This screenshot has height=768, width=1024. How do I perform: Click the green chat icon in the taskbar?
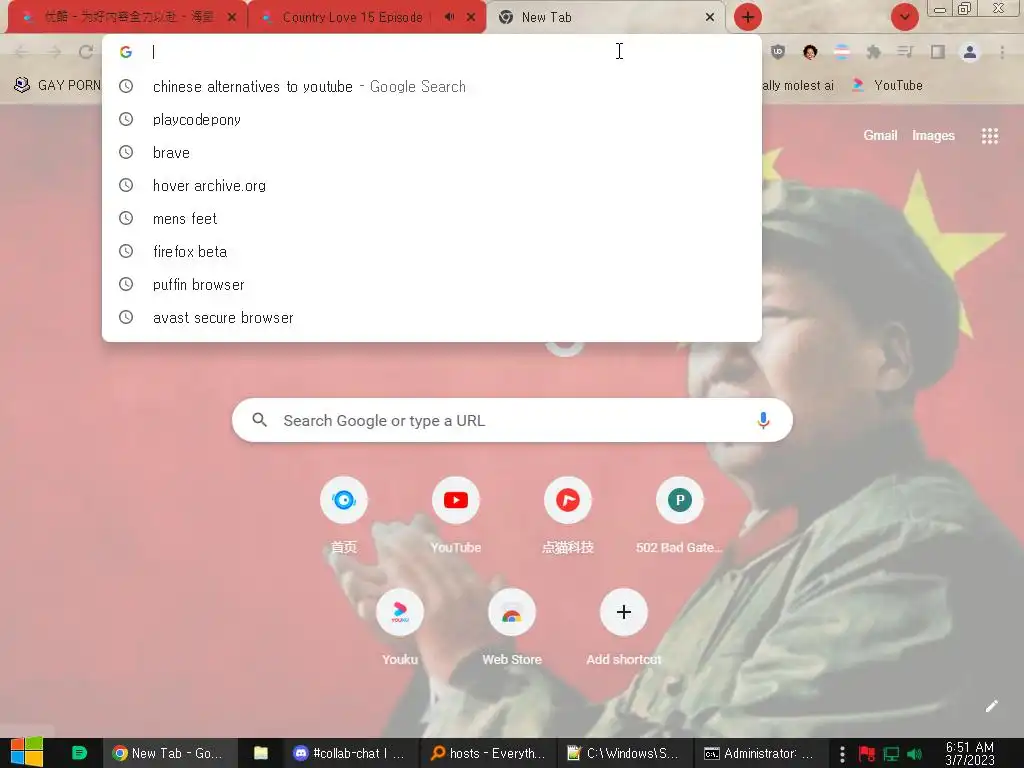[79, 753]
